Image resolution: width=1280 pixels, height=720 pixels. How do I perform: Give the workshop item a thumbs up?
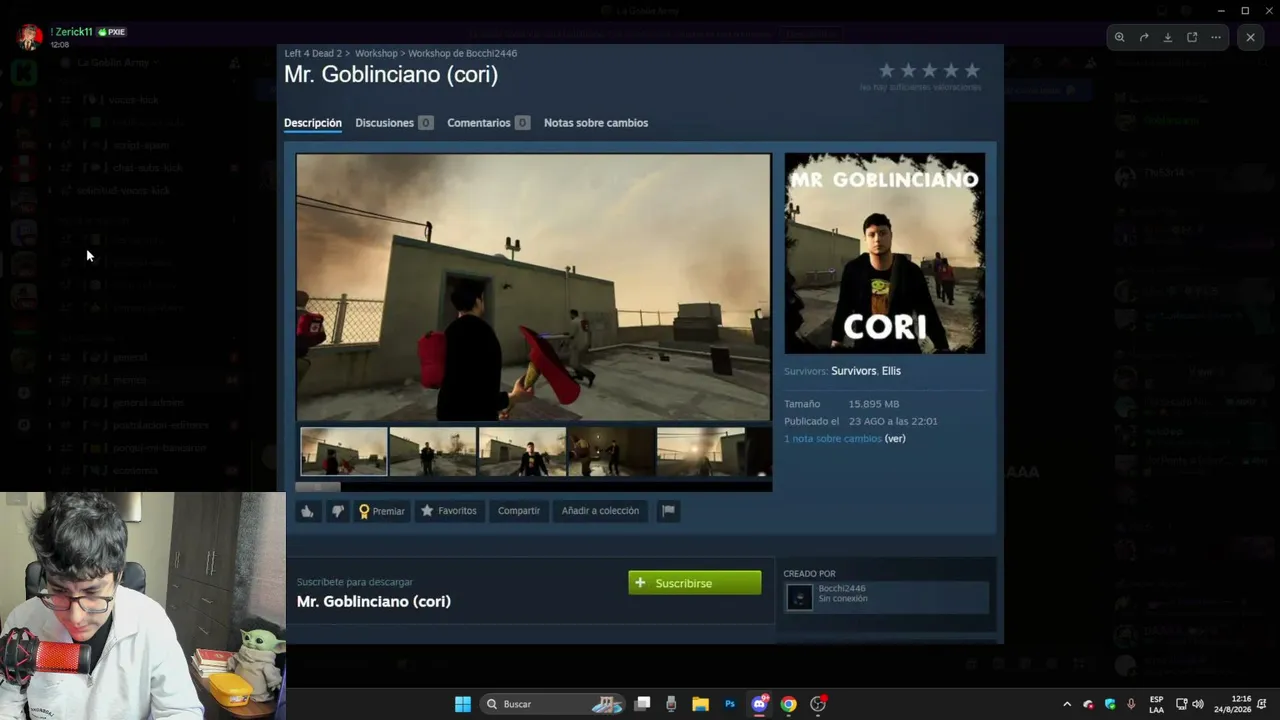click(308, 511)
